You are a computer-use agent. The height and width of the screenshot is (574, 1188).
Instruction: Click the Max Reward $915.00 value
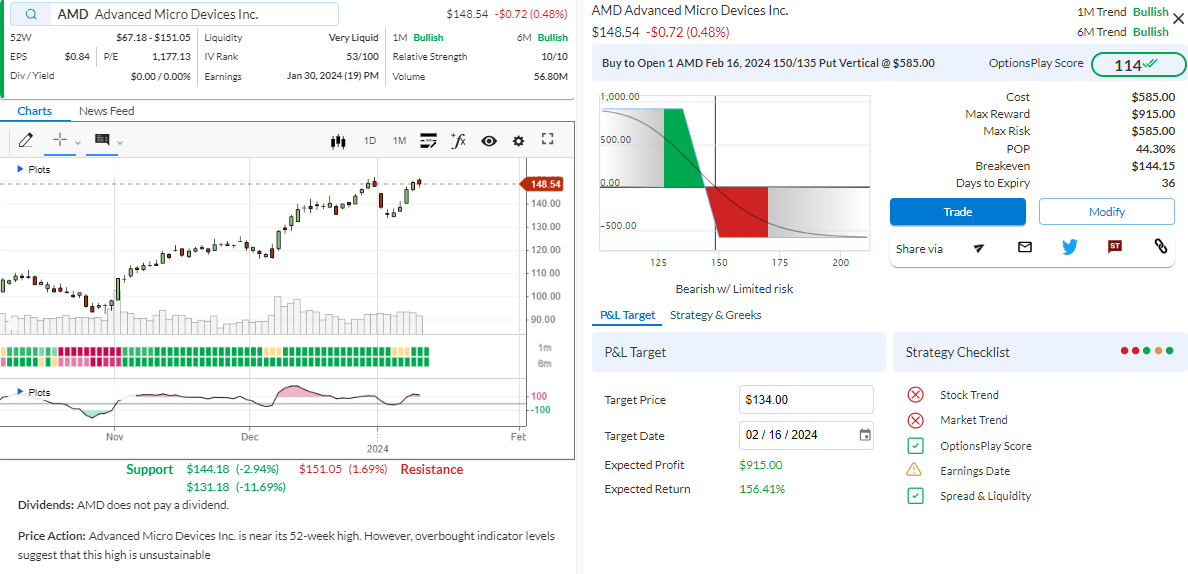[x=1153, y=114]
